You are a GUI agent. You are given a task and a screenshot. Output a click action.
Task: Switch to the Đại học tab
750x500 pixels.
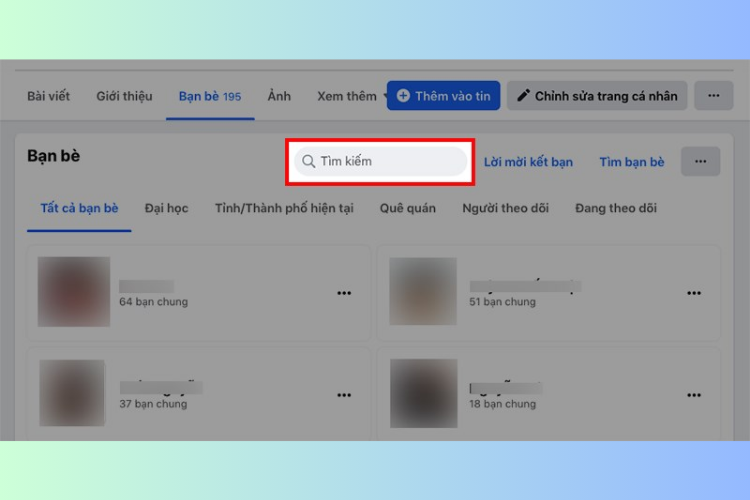click(x=166, y=208)
